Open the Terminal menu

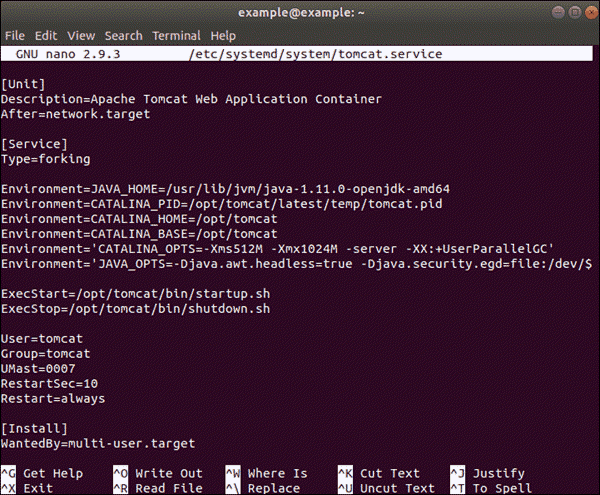click(176, 36)
